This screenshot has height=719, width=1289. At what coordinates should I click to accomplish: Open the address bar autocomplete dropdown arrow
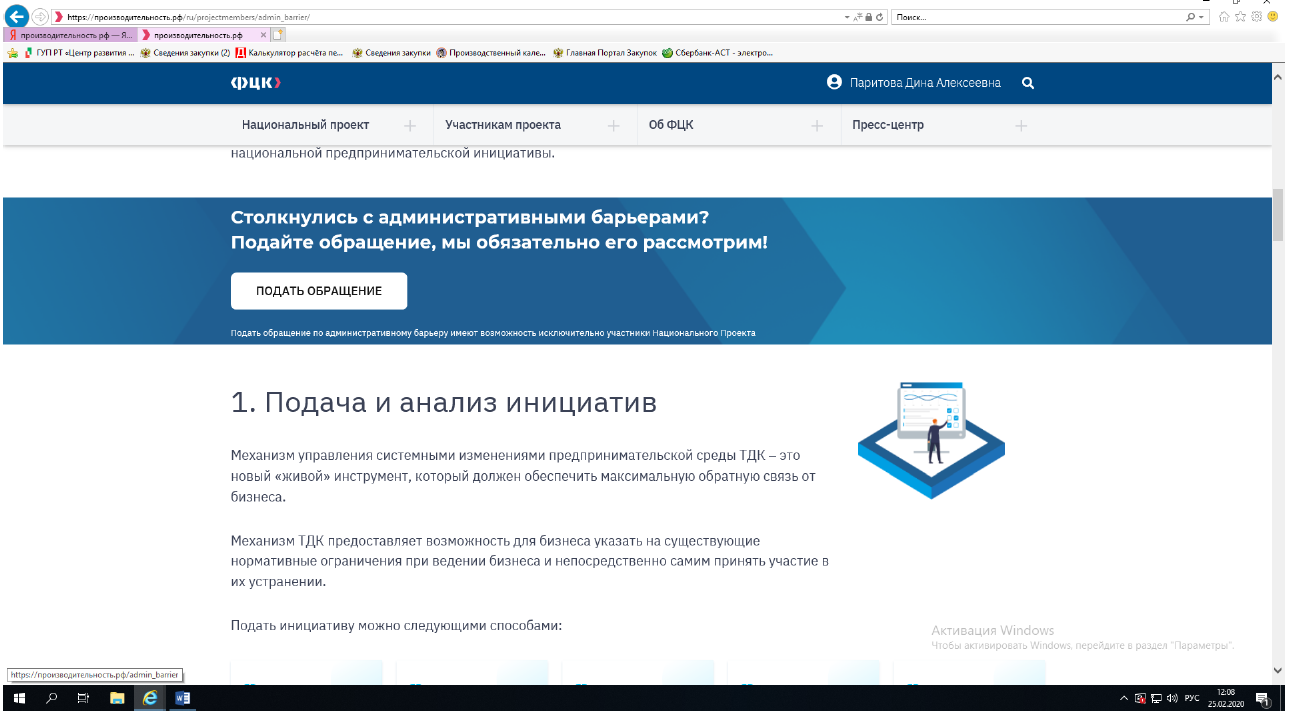[x=847, y=17]
